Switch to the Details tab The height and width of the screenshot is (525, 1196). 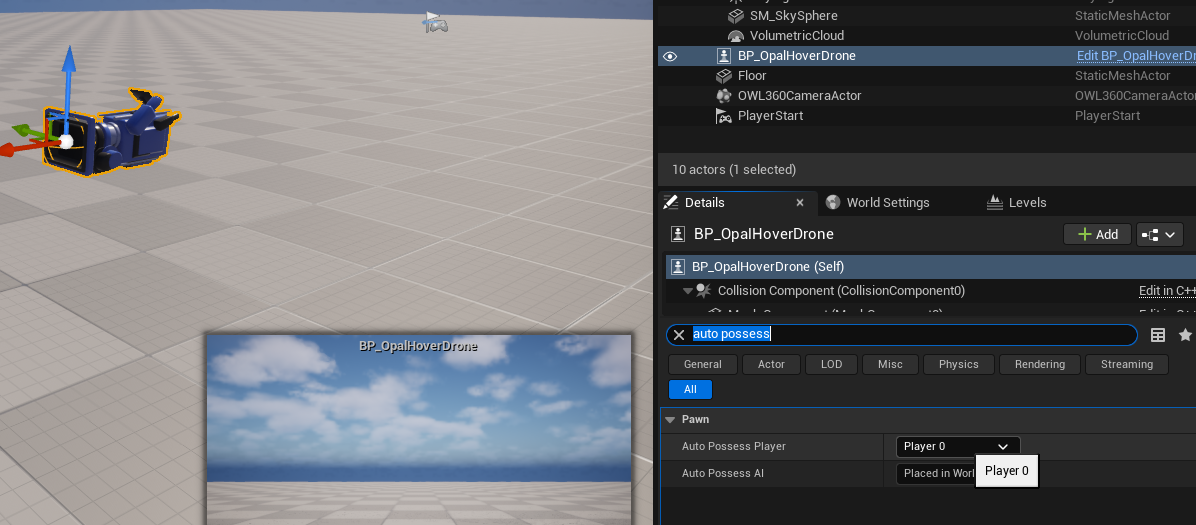pos(705,202)
